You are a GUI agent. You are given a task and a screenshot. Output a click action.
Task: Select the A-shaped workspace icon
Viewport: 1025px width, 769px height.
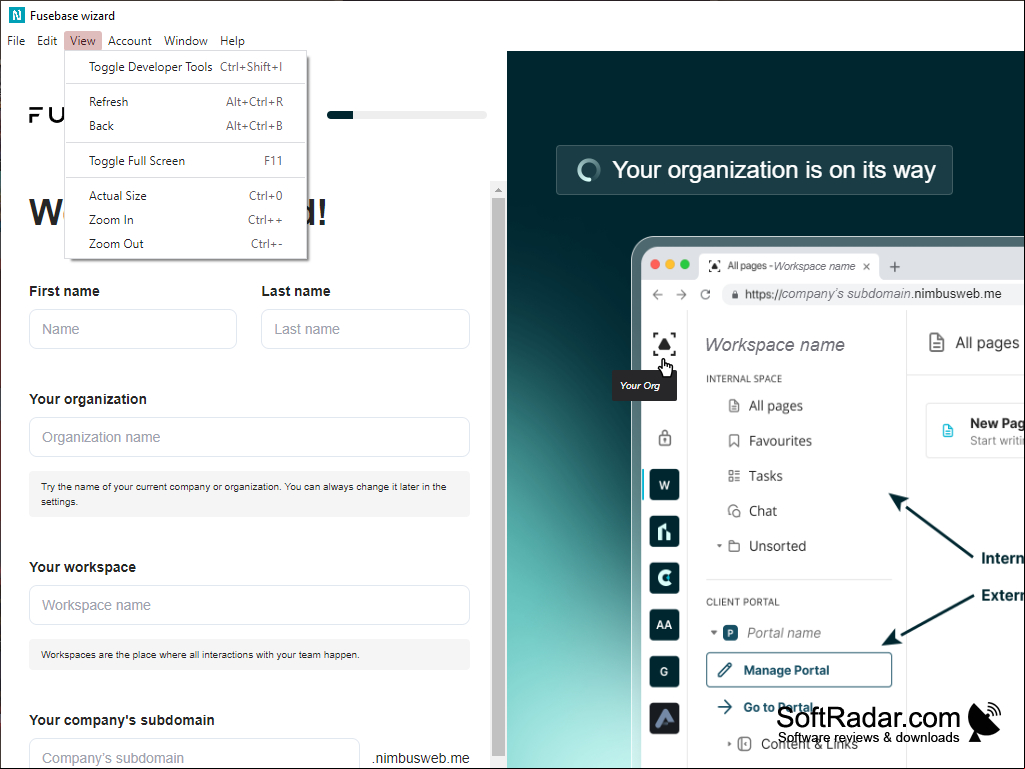click(x=664, y=718)
